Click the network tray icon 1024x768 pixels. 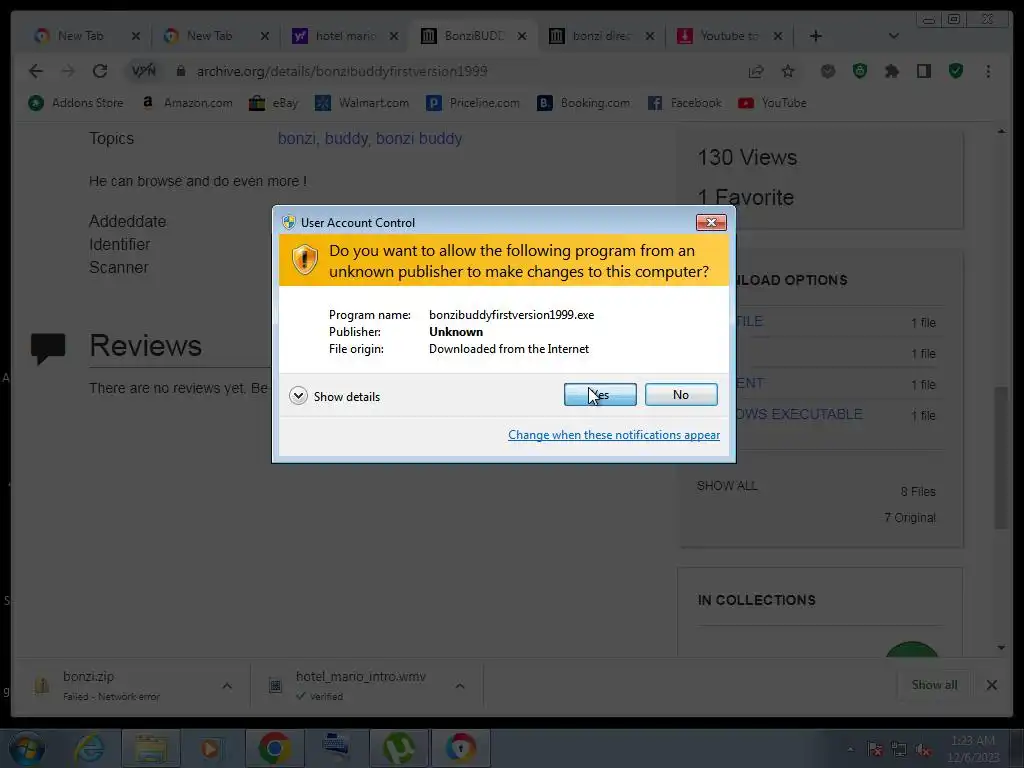pyautogui.click(x=899, y=749)
